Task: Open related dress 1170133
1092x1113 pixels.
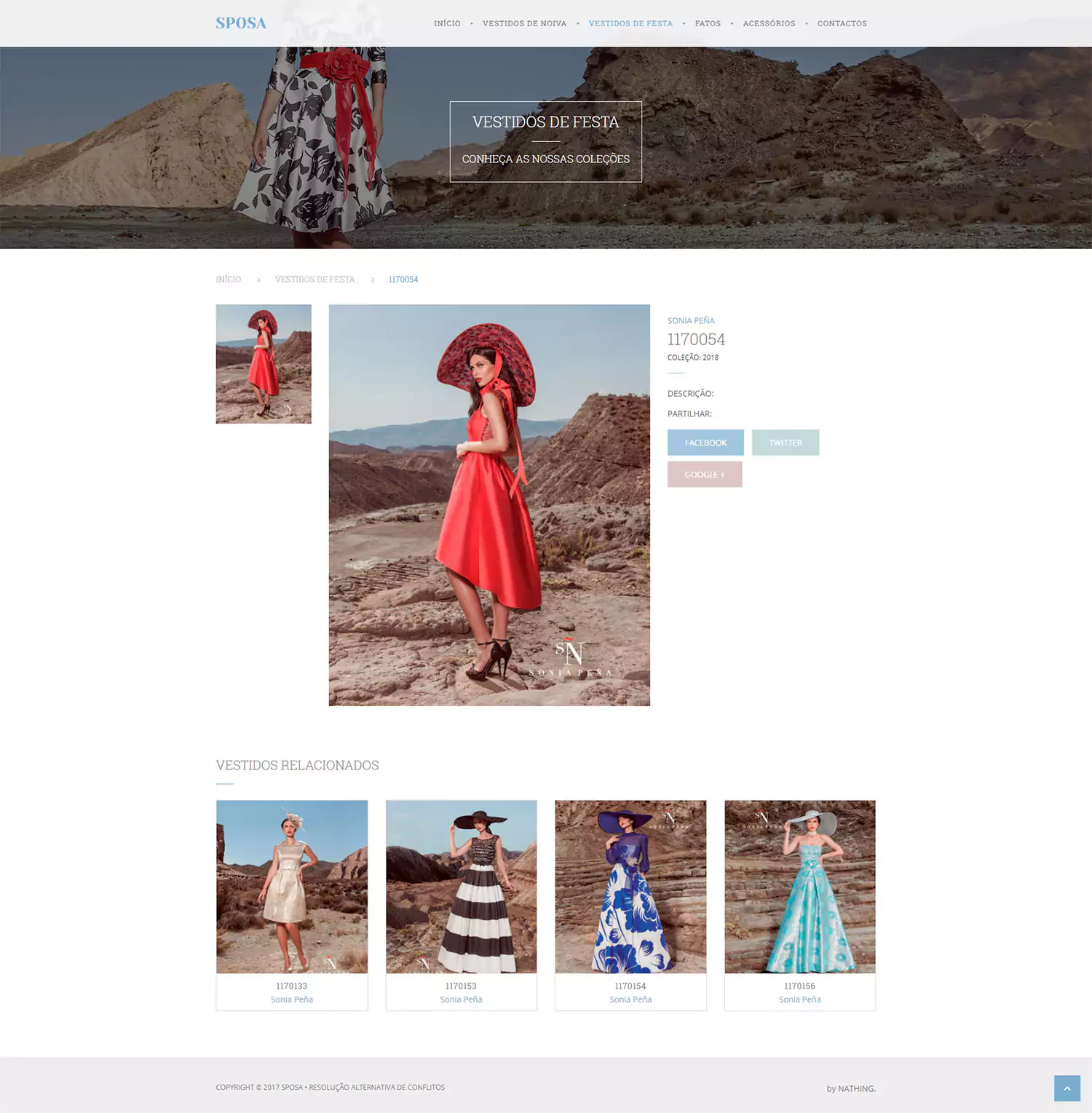Action: (291, 888)
